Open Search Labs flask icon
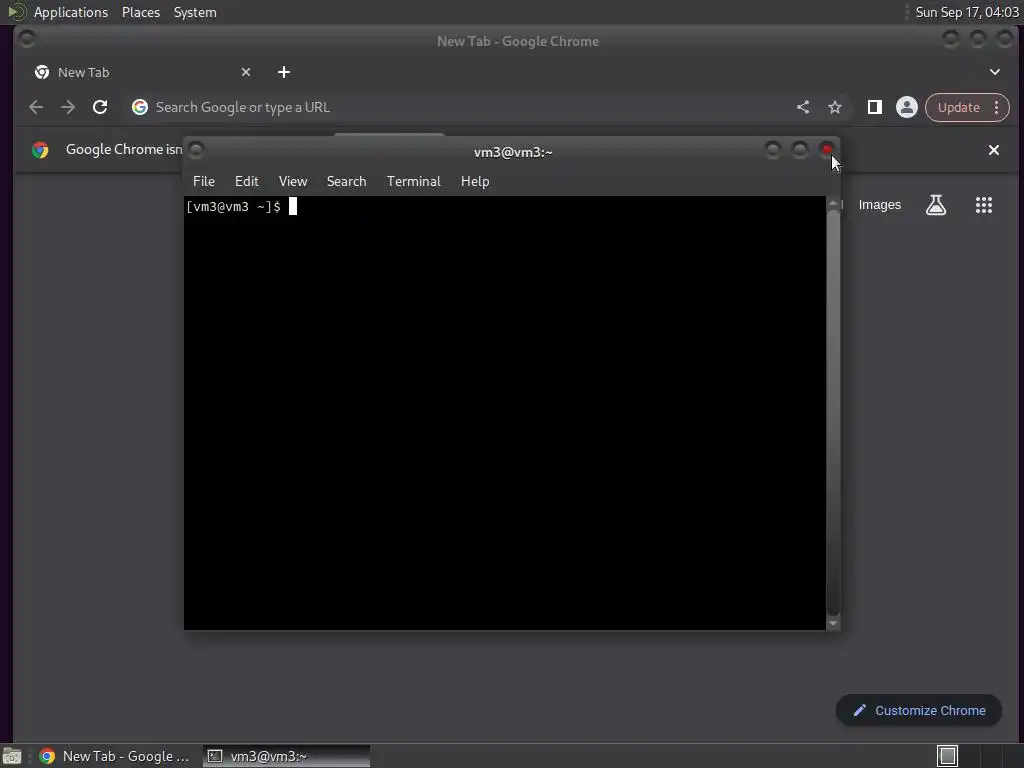This screenshot has width=1024, height=768. coord(936,205)
